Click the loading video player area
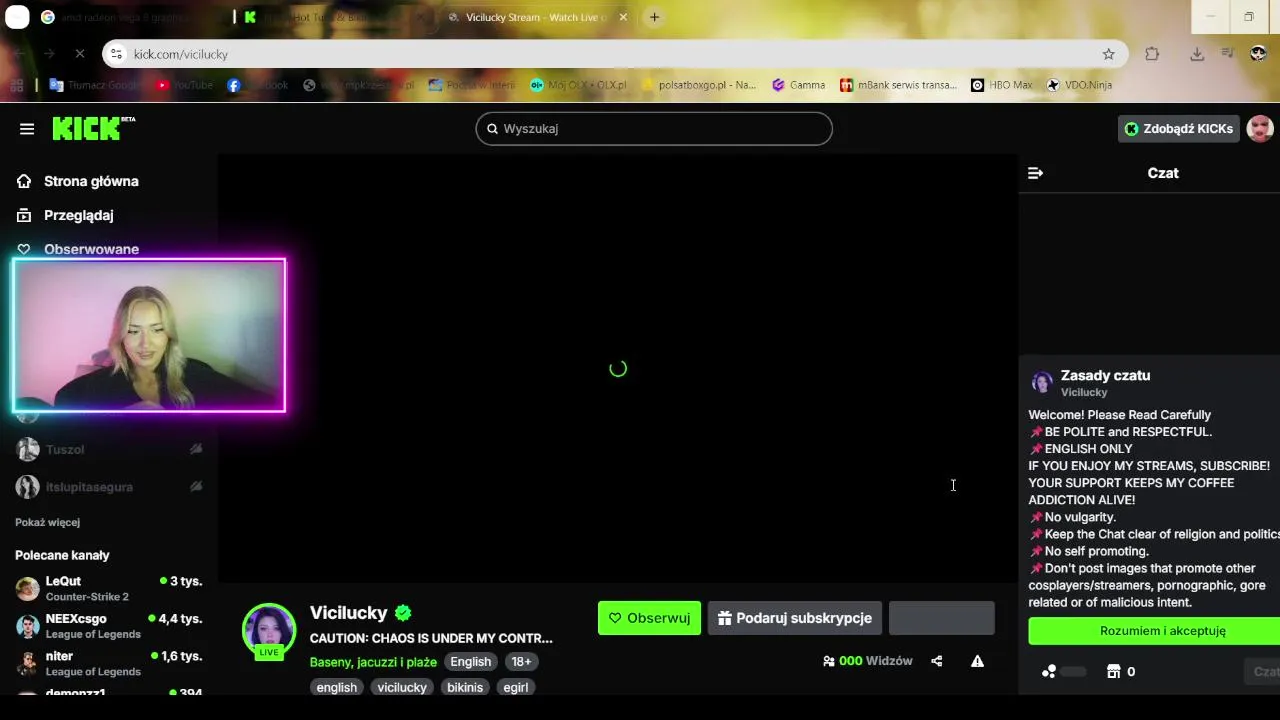The height and width of the screenshot is (720, 1280). tap(618, 368)
